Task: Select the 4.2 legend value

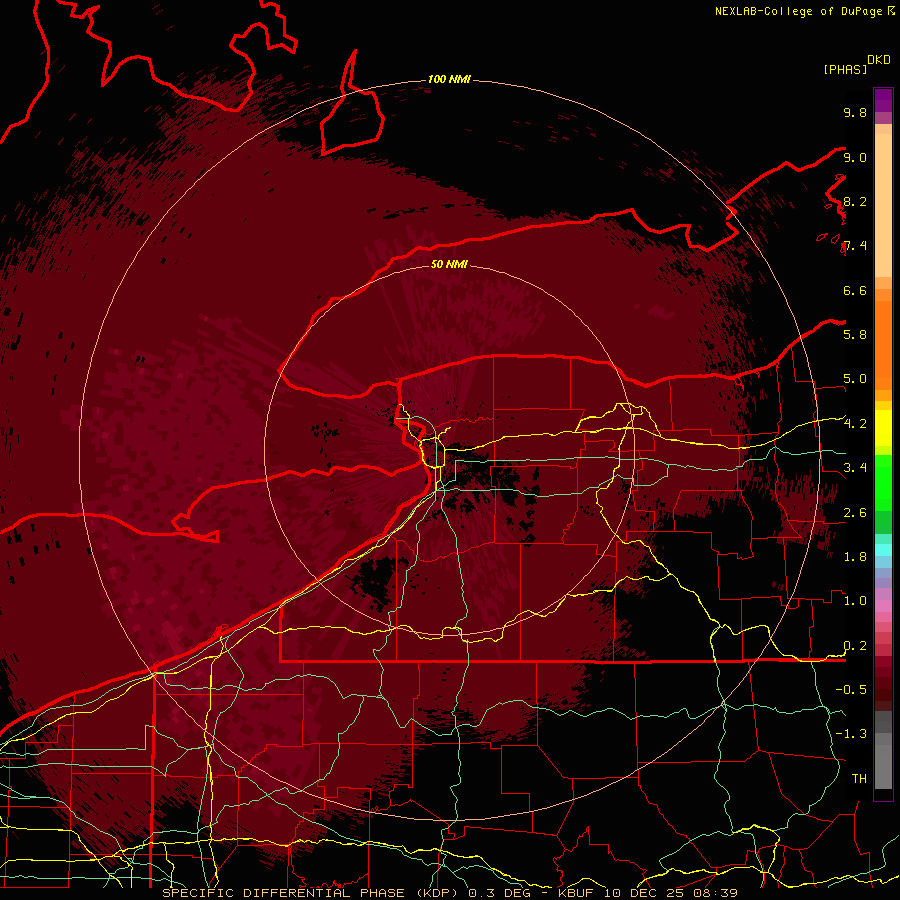Action: coord(855,424)
